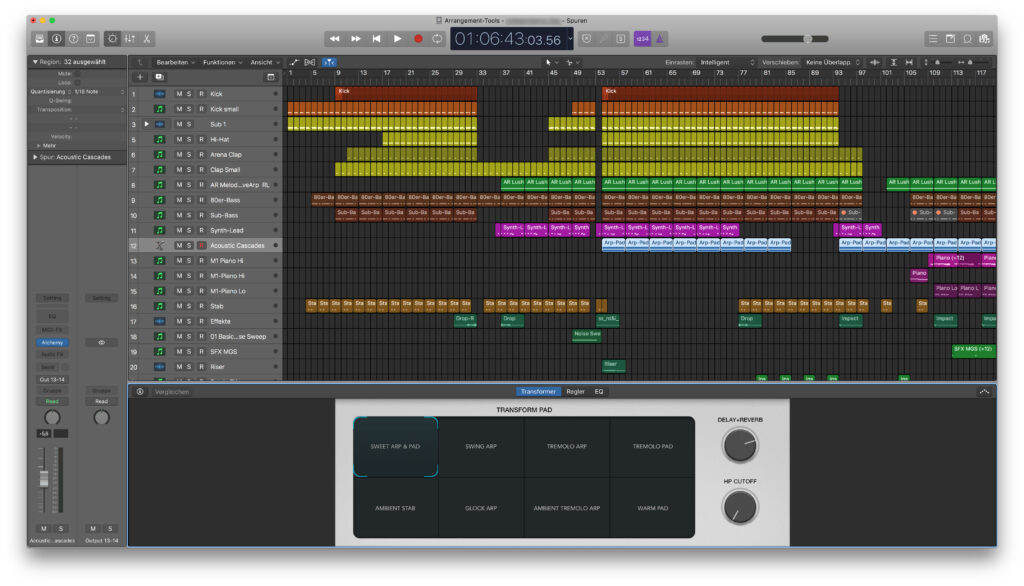Toggle the global tracks button above track list

pos(270,77)
